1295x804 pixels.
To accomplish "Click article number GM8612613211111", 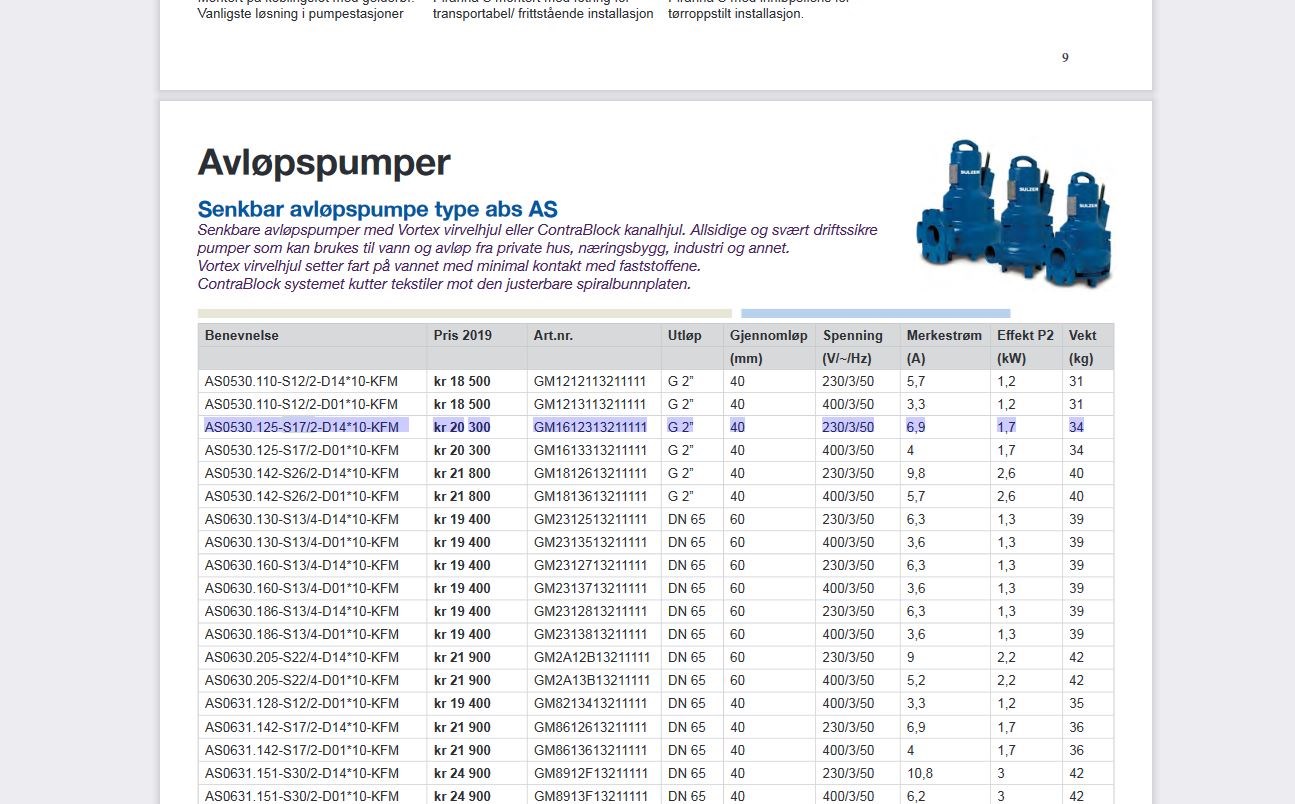I will click(590, 727).
